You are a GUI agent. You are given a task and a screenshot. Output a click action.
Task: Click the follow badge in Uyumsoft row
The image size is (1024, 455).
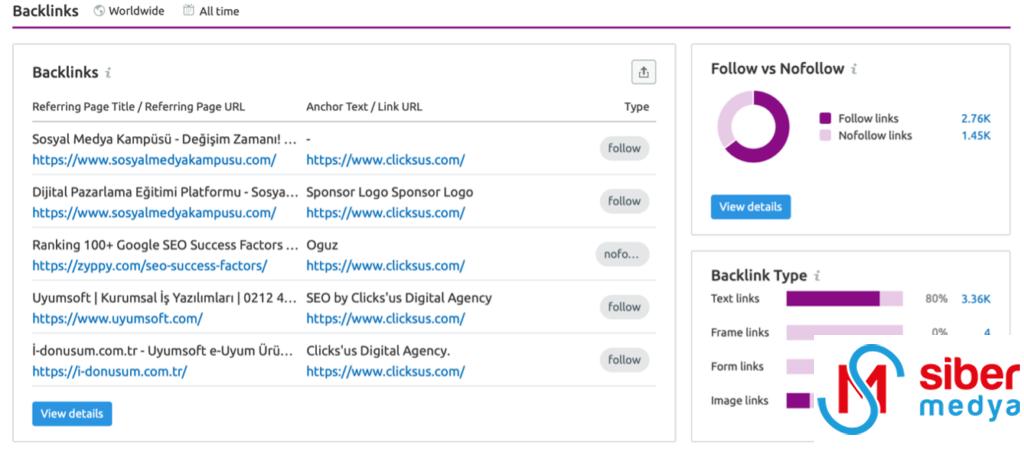click(x=624, y=307)
